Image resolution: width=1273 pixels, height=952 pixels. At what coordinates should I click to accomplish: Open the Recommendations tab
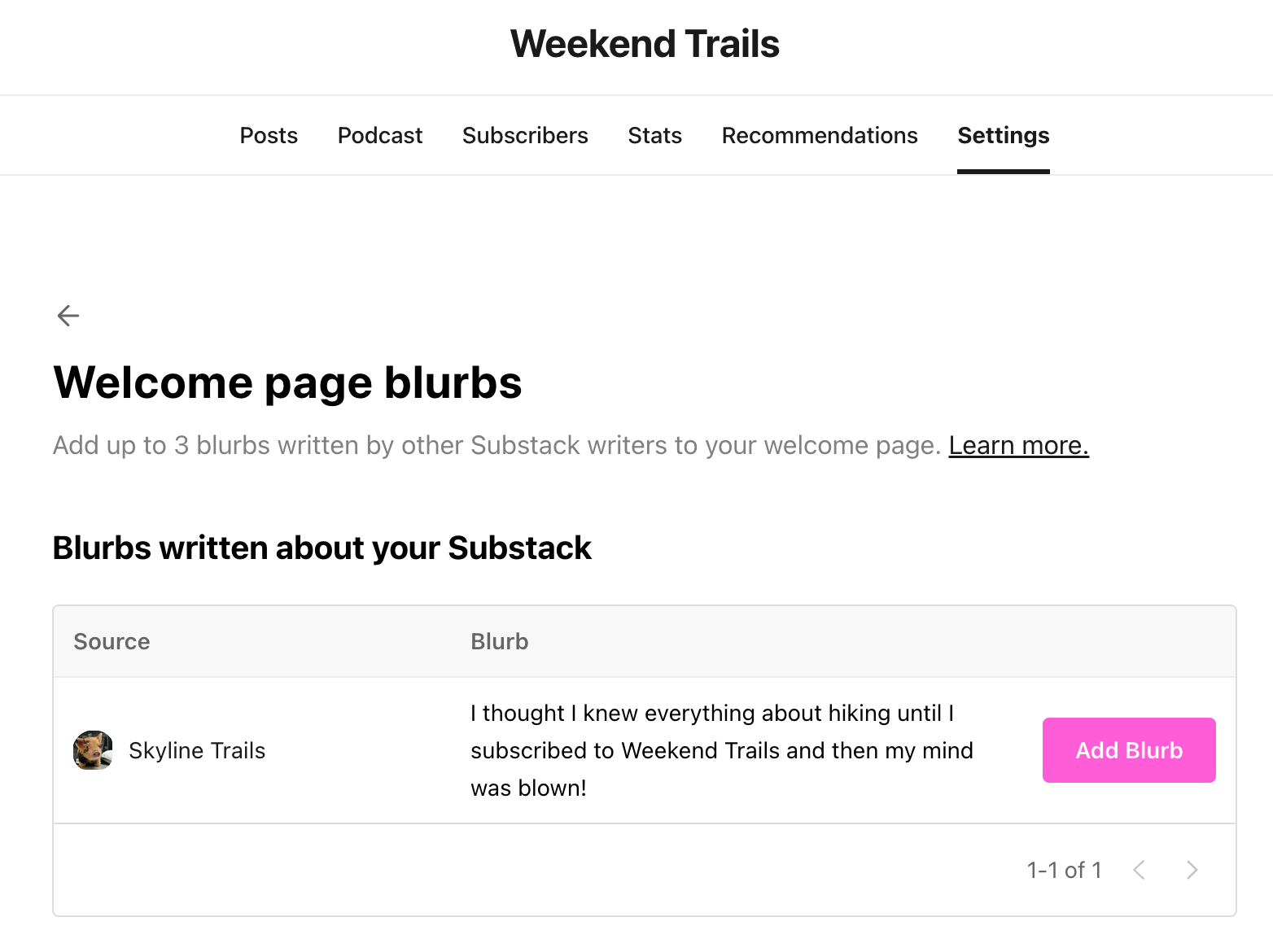coord(820,135)
